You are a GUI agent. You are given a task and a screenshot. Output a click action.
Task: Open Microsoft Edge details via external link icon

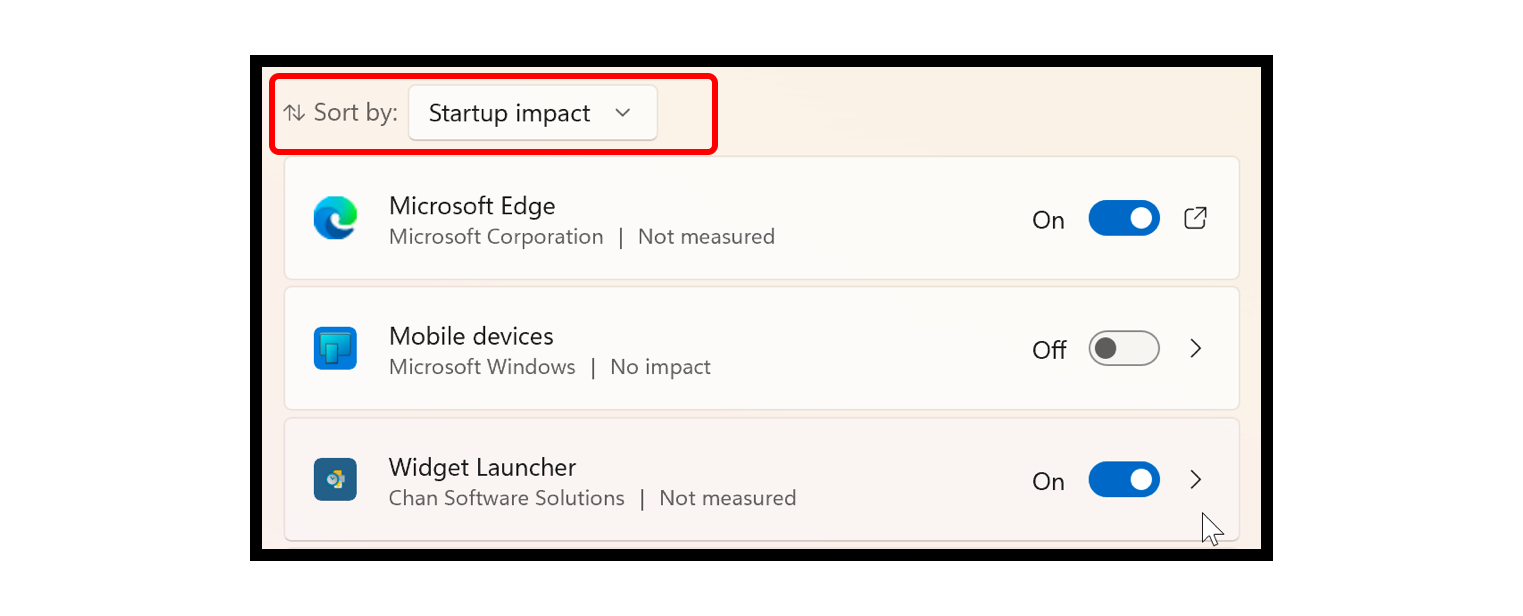[x=1195, y=217]
